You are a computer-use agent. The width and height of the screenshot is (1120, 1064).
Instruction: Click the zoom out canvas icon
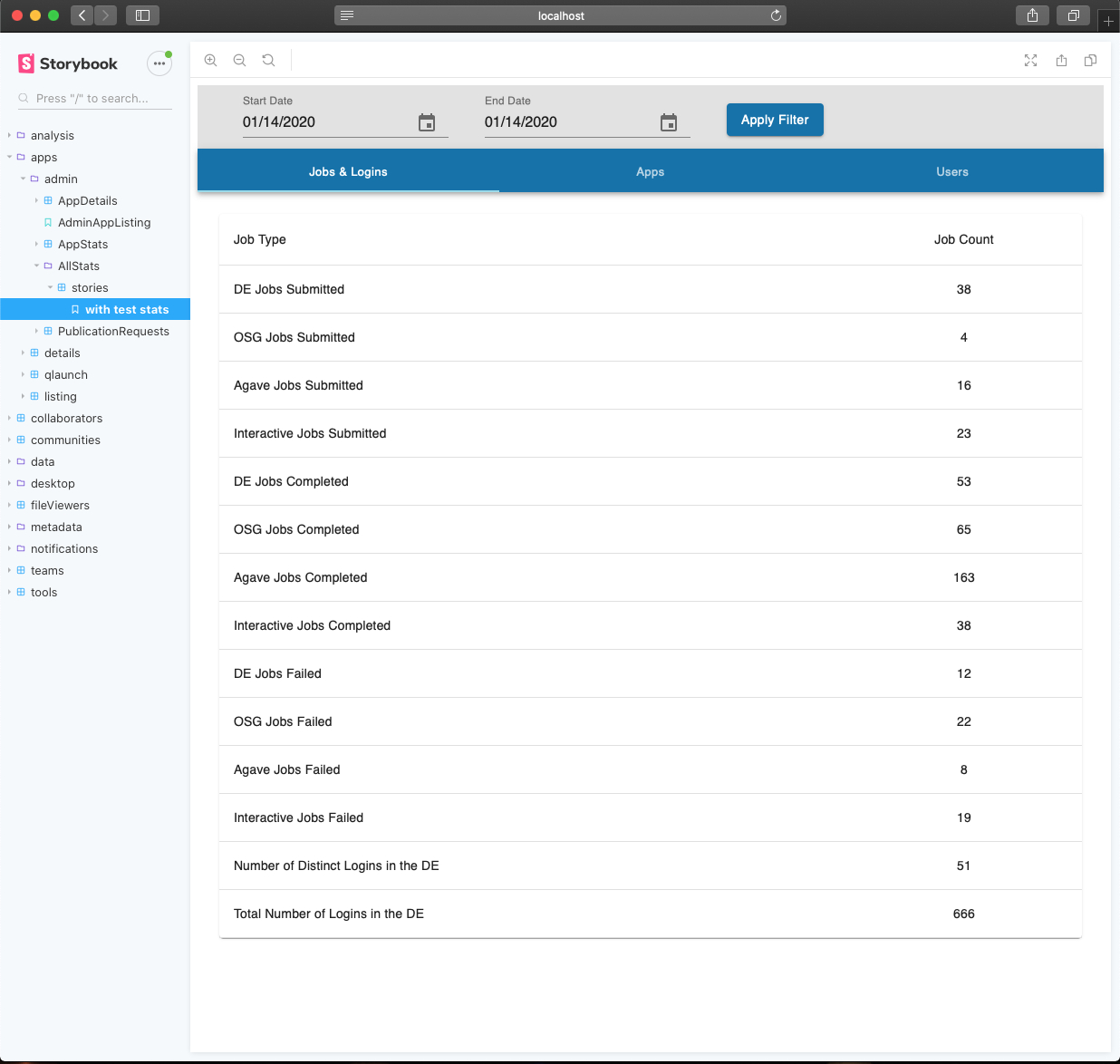(239, 61)
